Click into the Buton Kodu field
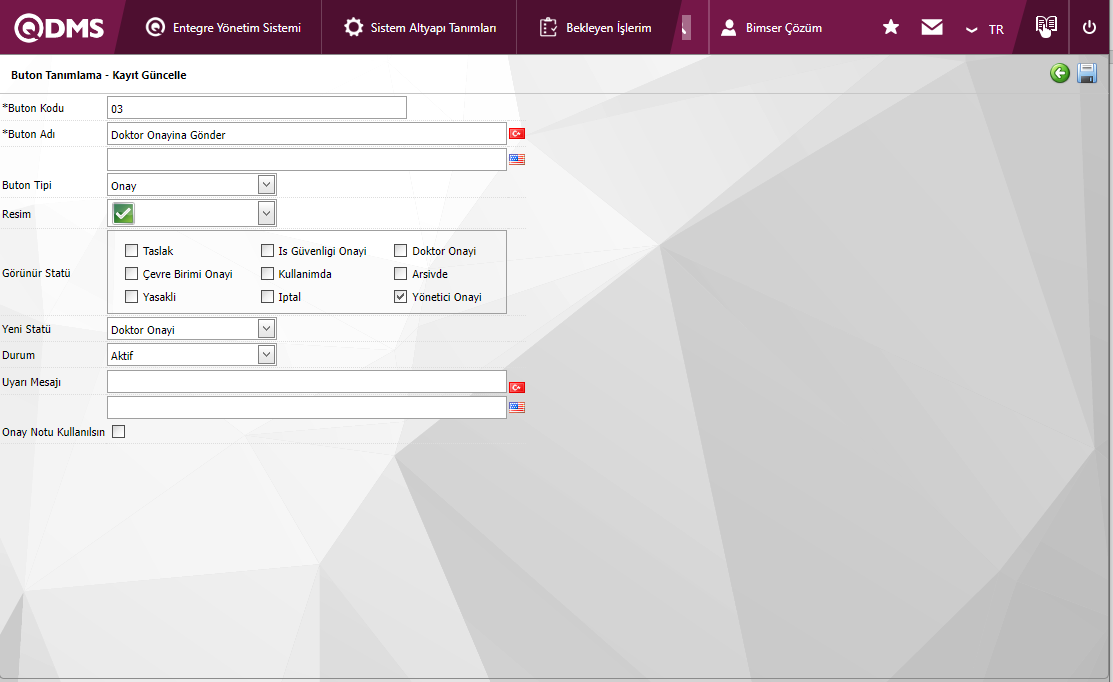1113x682 pixels. tap(256, 108)
